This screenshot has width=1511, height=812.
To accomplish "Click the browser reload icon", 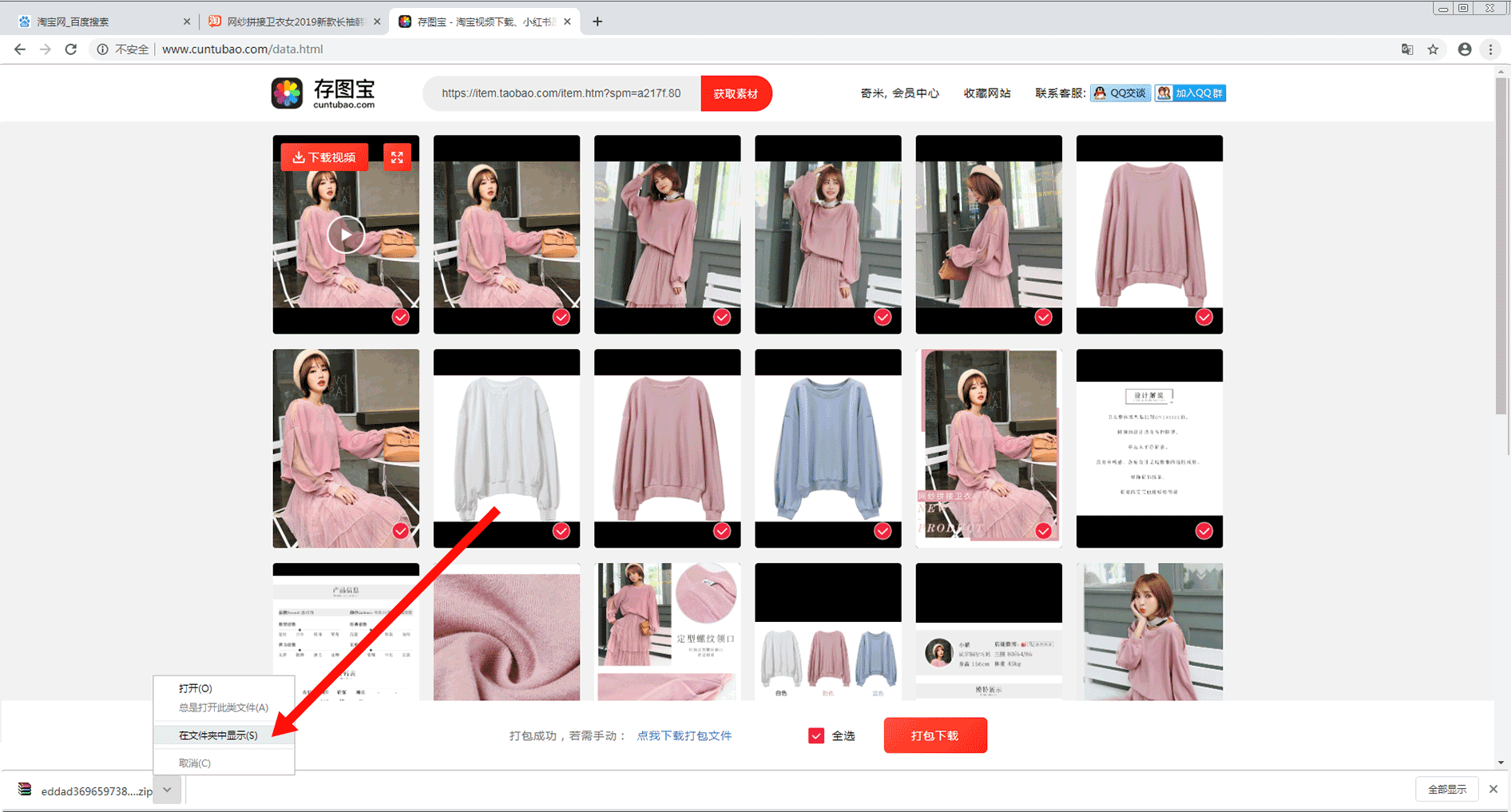I will point(71,50).
